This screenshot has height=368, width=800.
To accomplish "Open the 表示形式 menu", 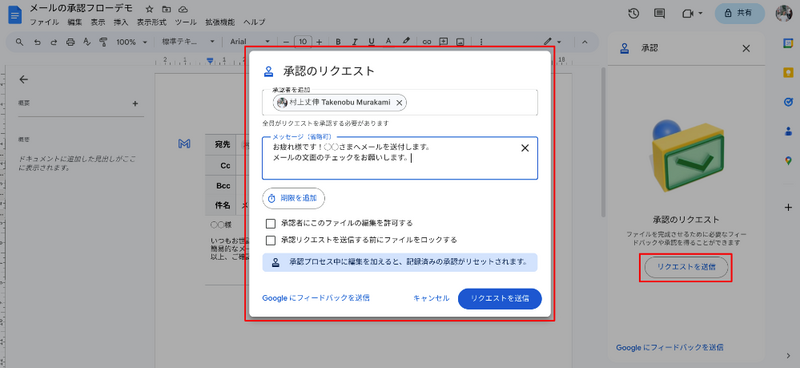I will (152, 22).
